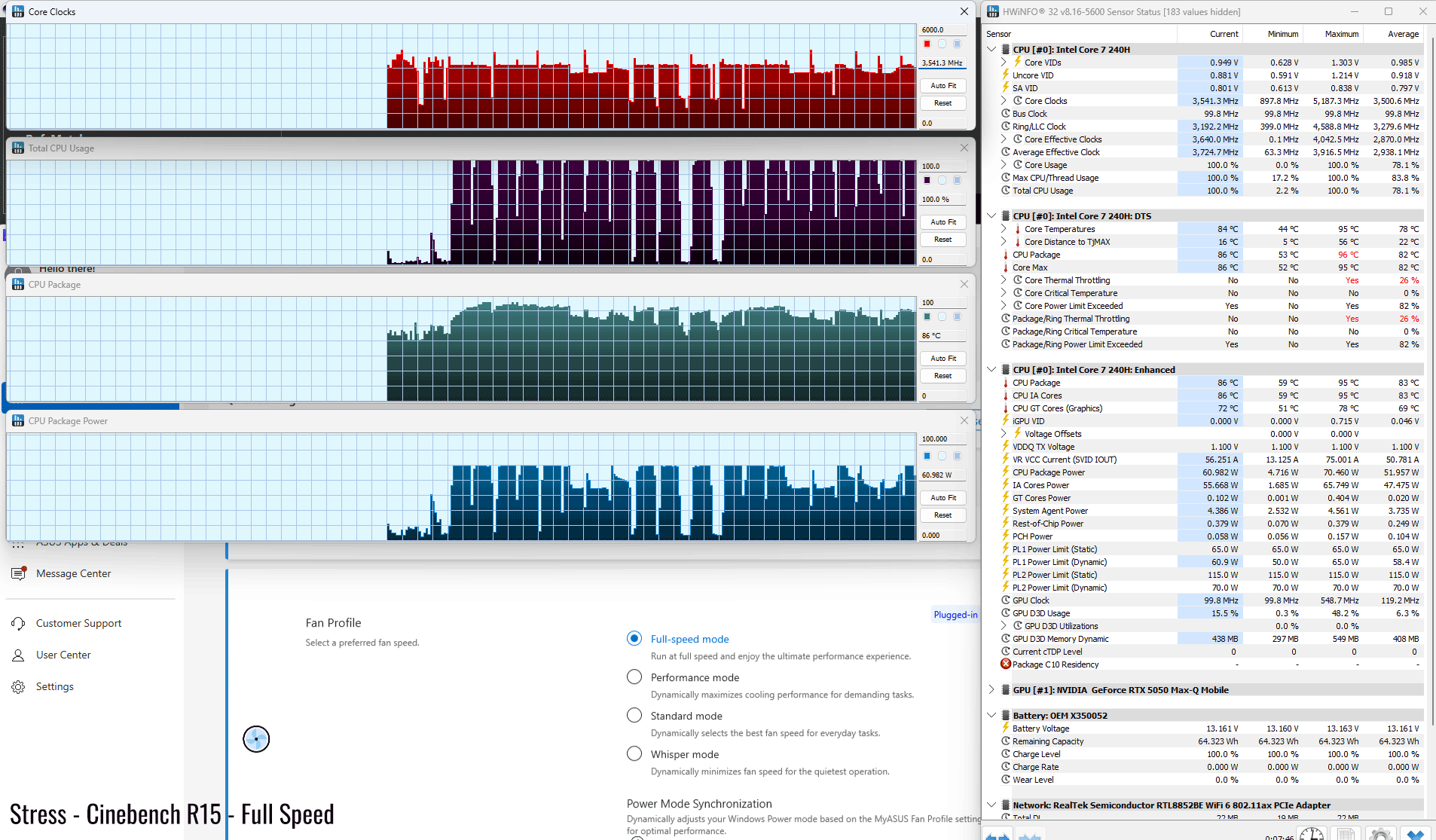This screenshot has height=840, width=1436.
Task: Click the 100 maximum field in CPU Package graph
Action: 943,303
